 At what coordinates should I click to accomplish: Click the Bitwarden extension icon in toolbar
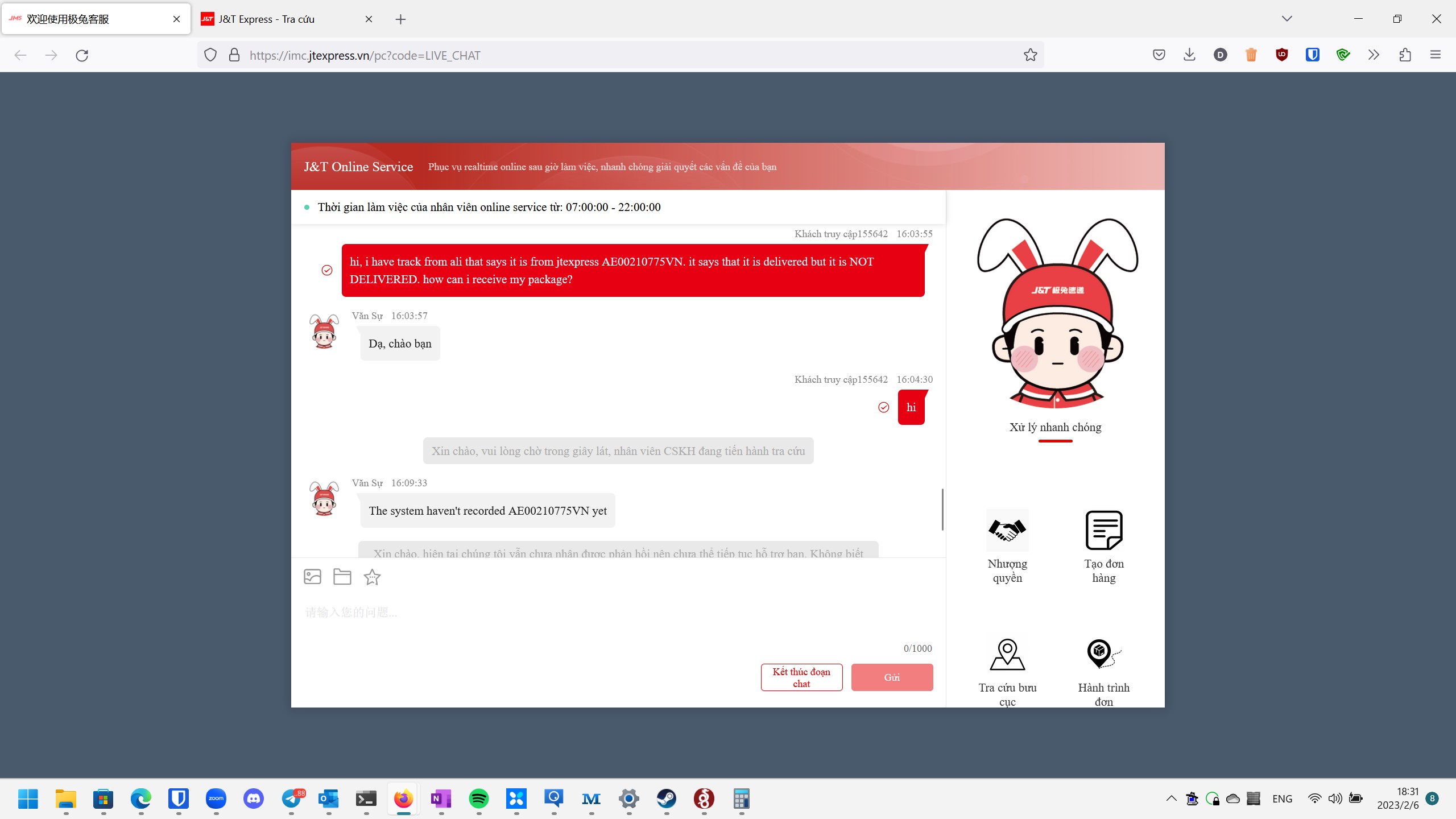(x=1312, y=55)
